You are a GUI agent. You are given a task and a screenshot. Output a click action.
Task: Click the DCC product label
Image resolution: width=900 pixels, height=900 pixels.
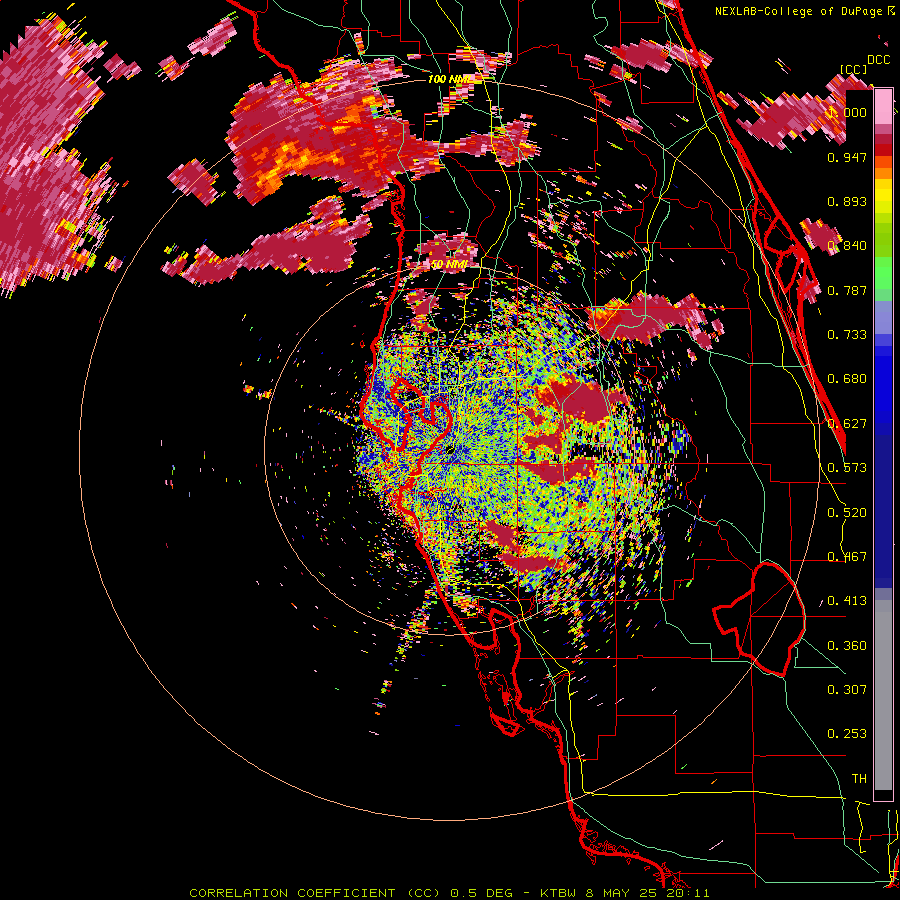878,60
